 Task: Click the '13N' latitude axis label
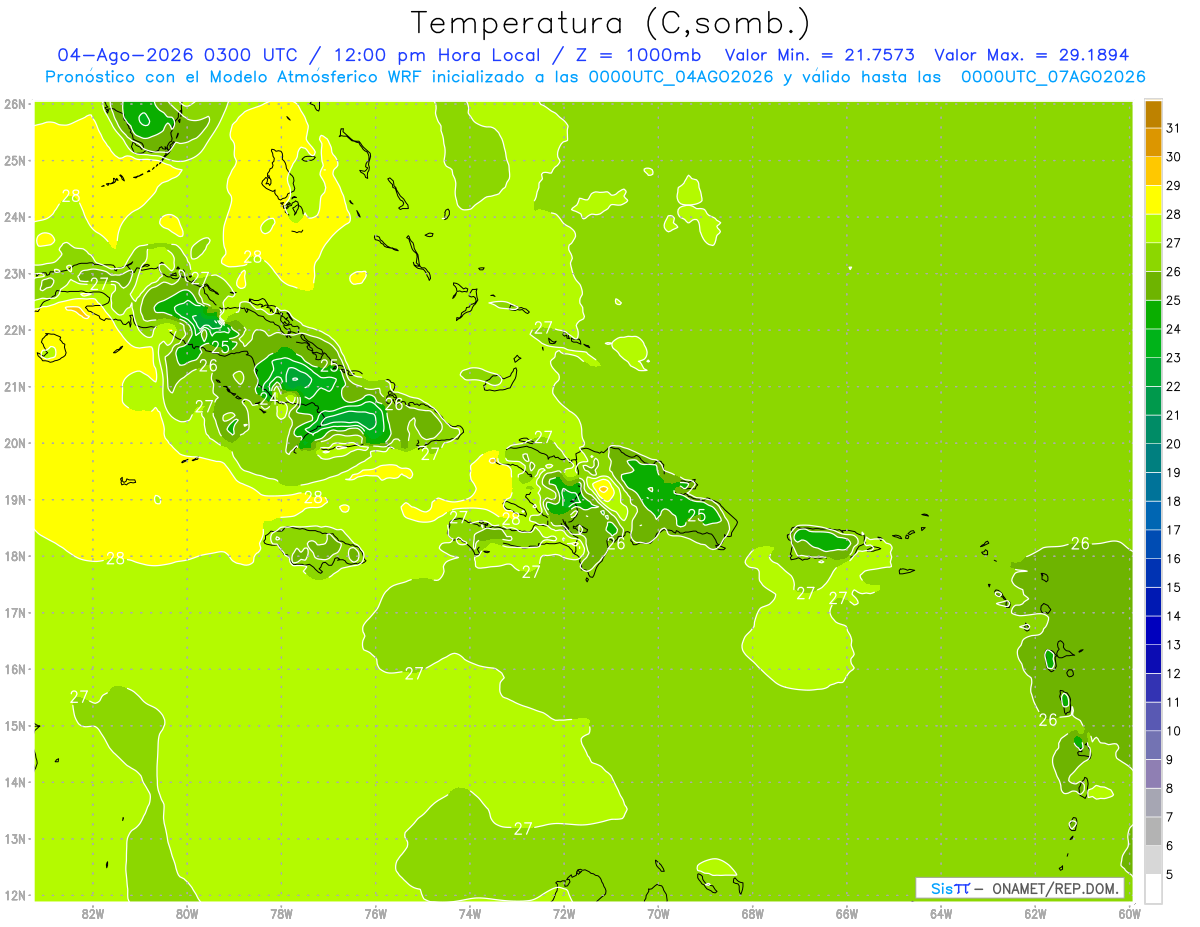(15, 838)
